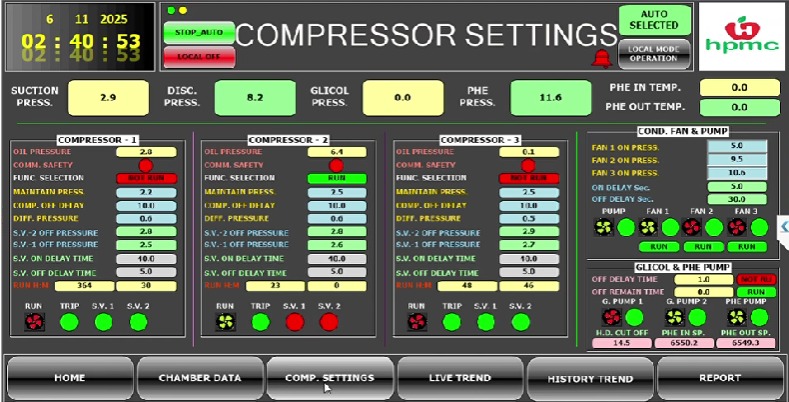
Task: Click Compressor 2 TRIP indicator lamp
Action: point(261,321)
